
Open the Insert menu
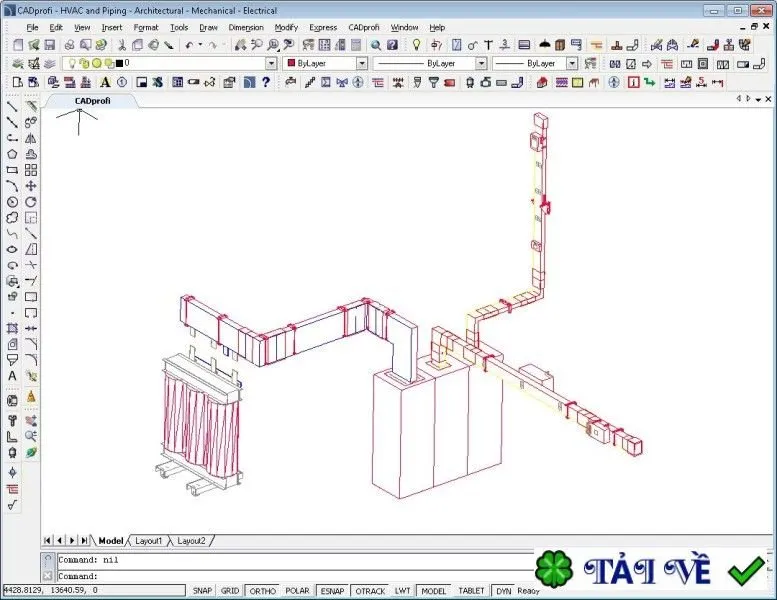(x=111, y=27)
